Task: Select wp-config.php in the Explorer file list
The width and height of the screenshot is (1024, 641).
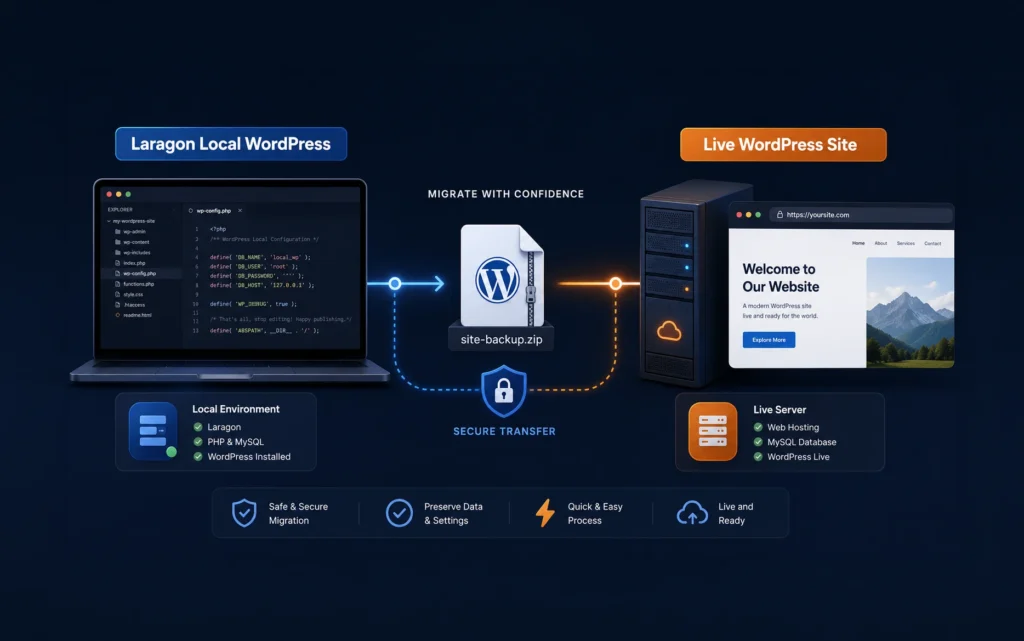Action: pyautogui.click(x=136, y=274)
